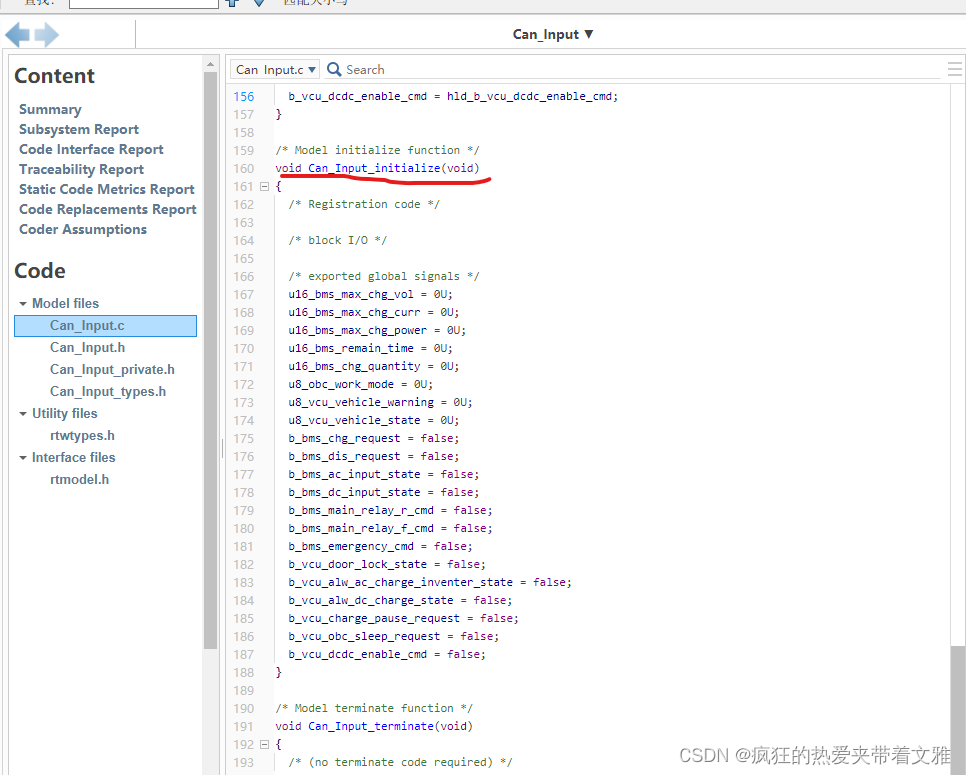Open the Static Code Metrics Report
This screenshot has width=966, height=775.
point(107,189)
